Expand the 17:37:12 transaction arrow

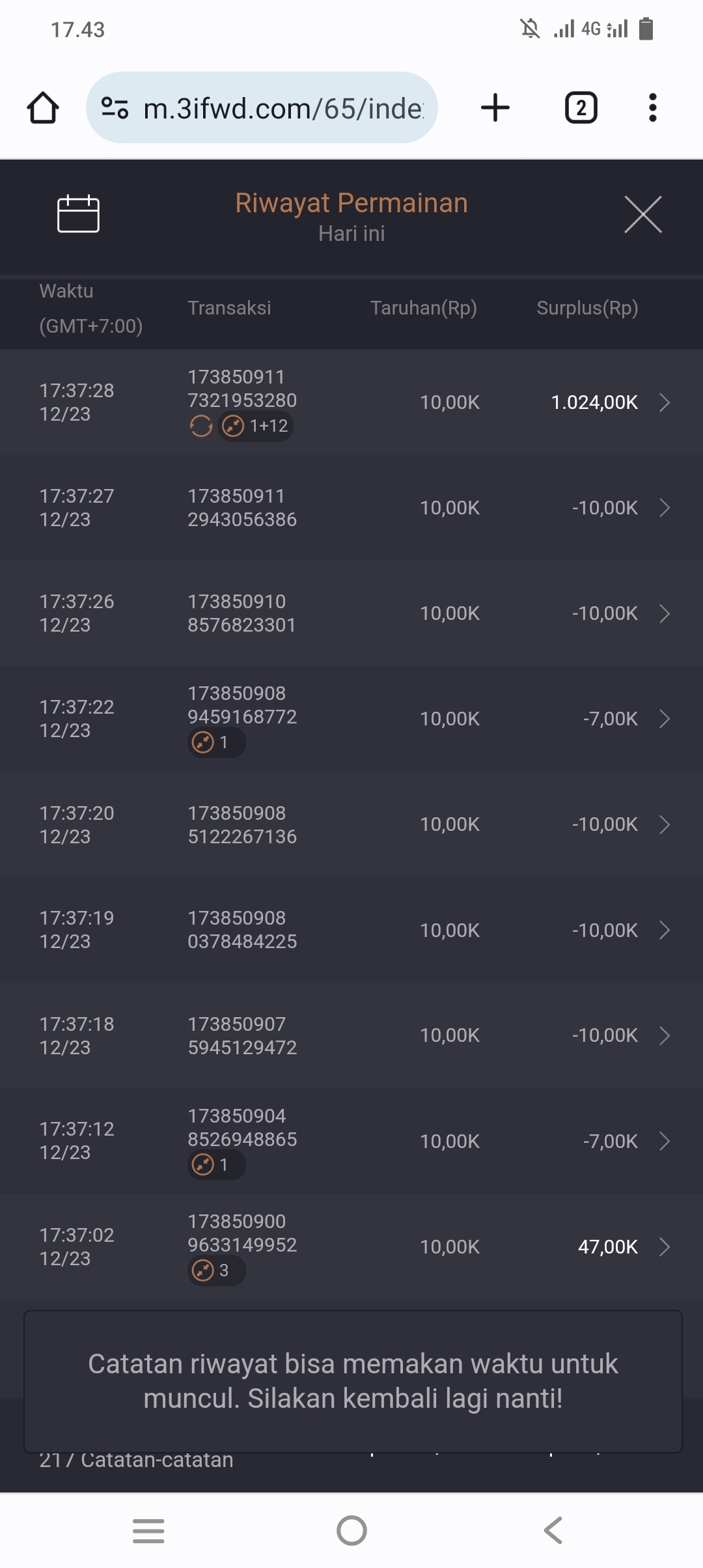click(x=664, y=1141)
